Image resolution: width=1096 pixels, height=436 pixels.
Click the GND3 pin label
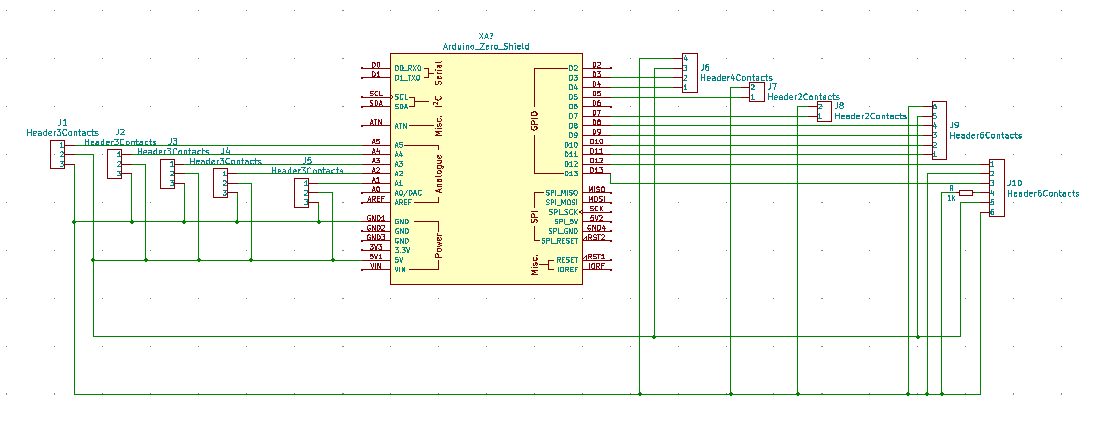coord(376,238)
